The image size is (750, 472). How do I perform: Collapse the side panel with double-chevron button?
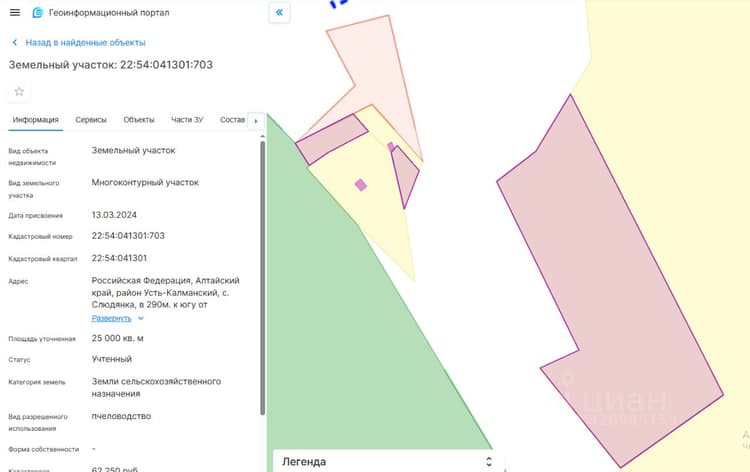tap(279, 12)
